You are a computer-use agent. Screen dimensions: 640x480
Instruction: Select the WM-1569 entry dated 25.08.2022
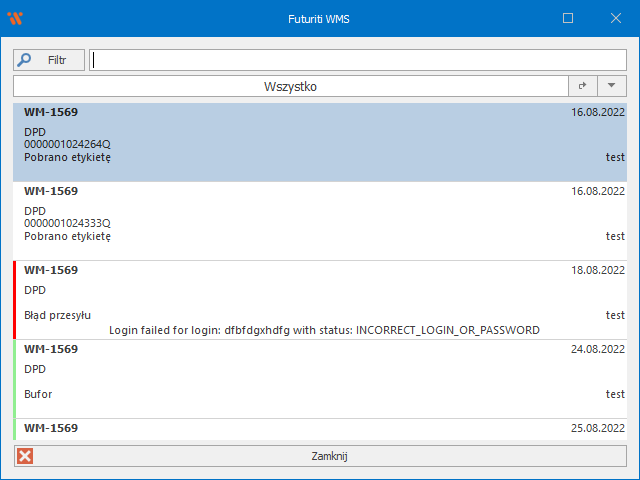tap(300, 429)
